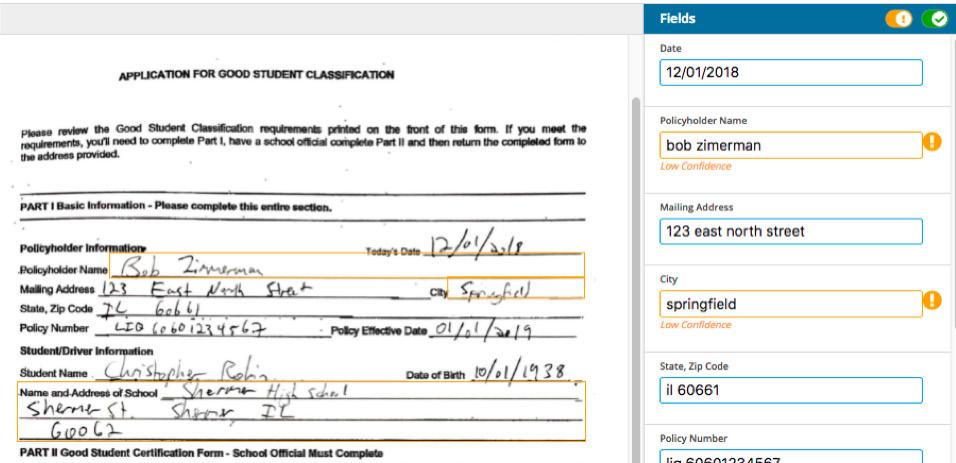
Task: Select the highlighted Policyholder Name region on document
Action: point(347,265)
